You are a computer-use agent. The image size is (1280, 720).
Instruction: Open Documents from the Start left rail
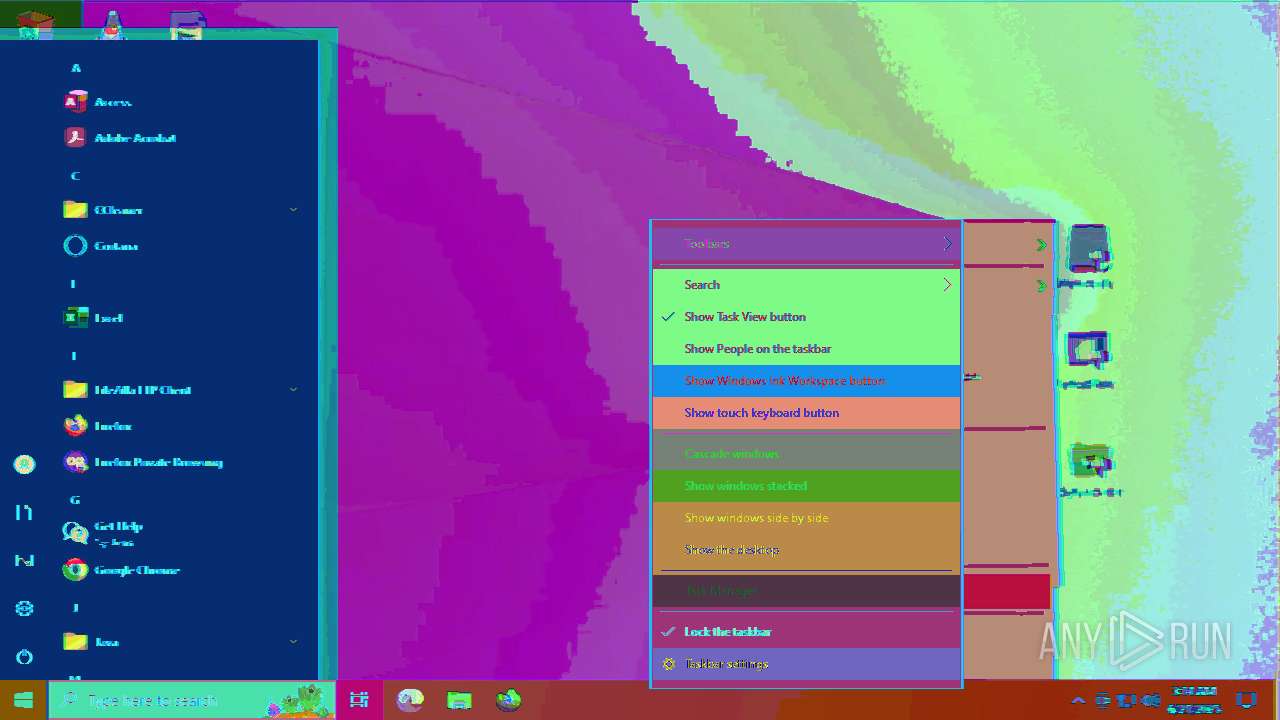tap(24, 512)
